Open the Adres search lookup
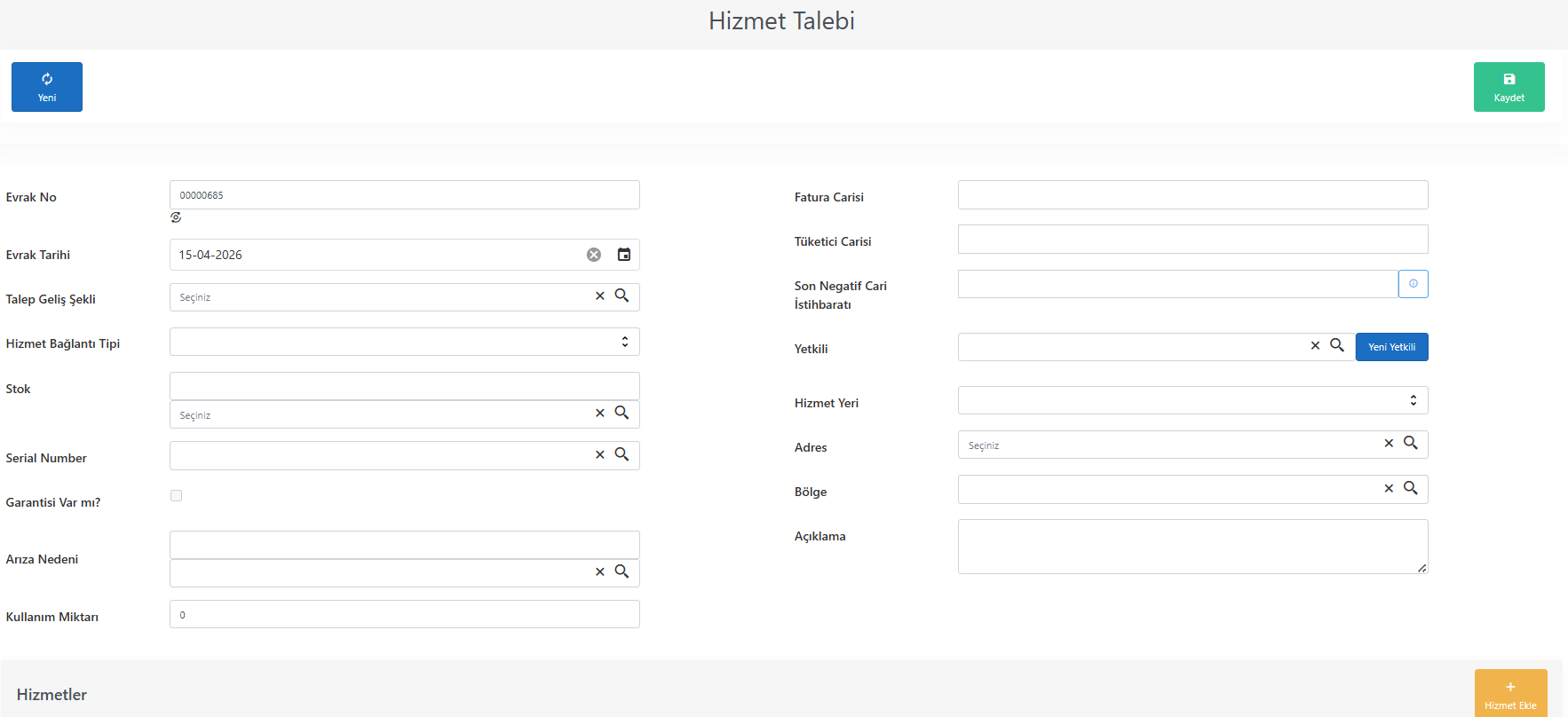Image resolution: width=1568 pixels, height=717 pixels. point(1411,443)
